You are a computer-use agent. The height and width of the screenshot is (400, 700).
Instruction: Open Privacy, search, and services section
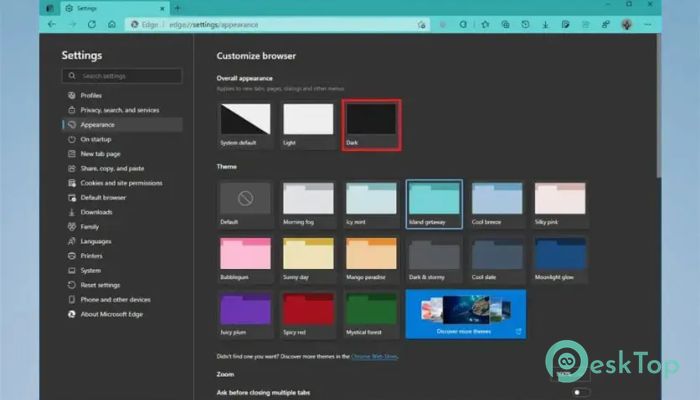[122, 110]
